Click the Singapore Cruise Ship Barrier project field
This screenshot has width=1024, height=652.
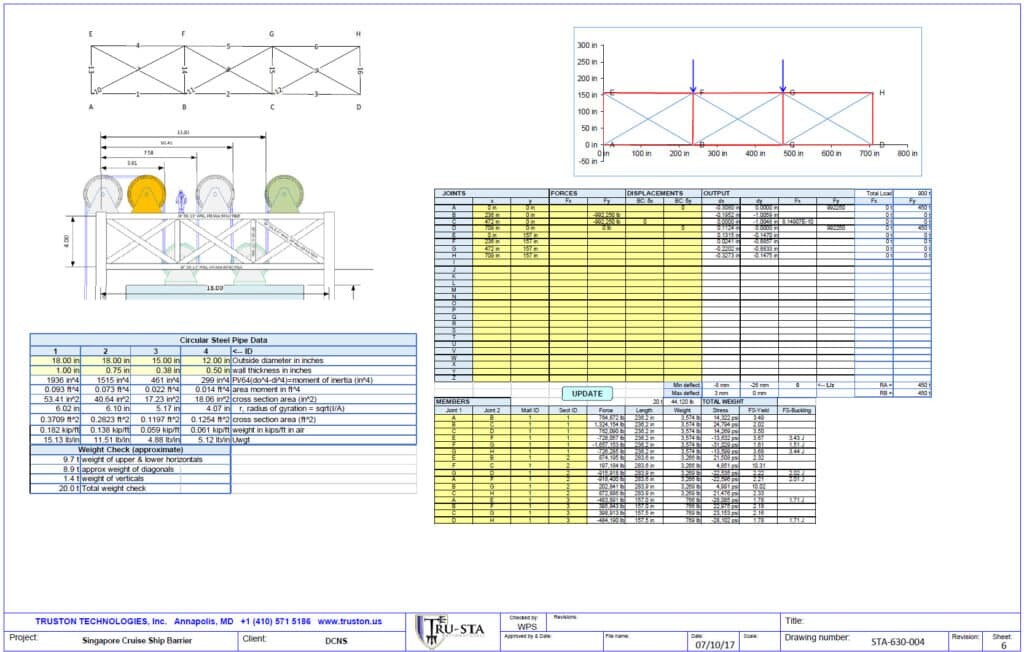point(137,641)
